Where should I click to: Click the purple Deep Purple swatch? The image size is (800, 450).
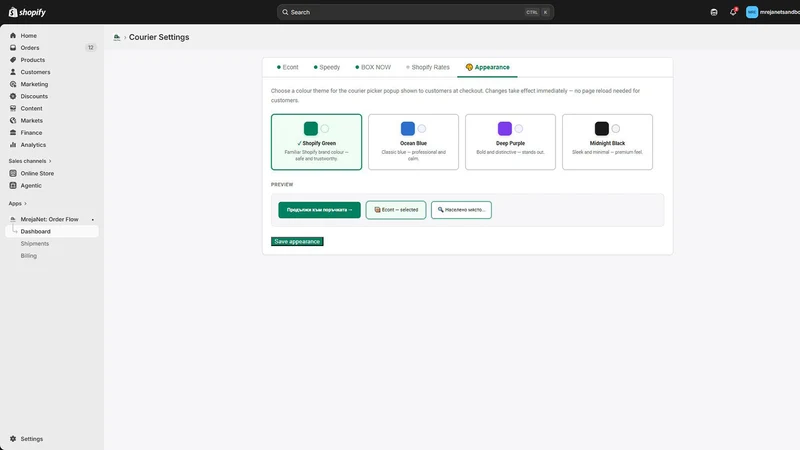tap(505, 129)
